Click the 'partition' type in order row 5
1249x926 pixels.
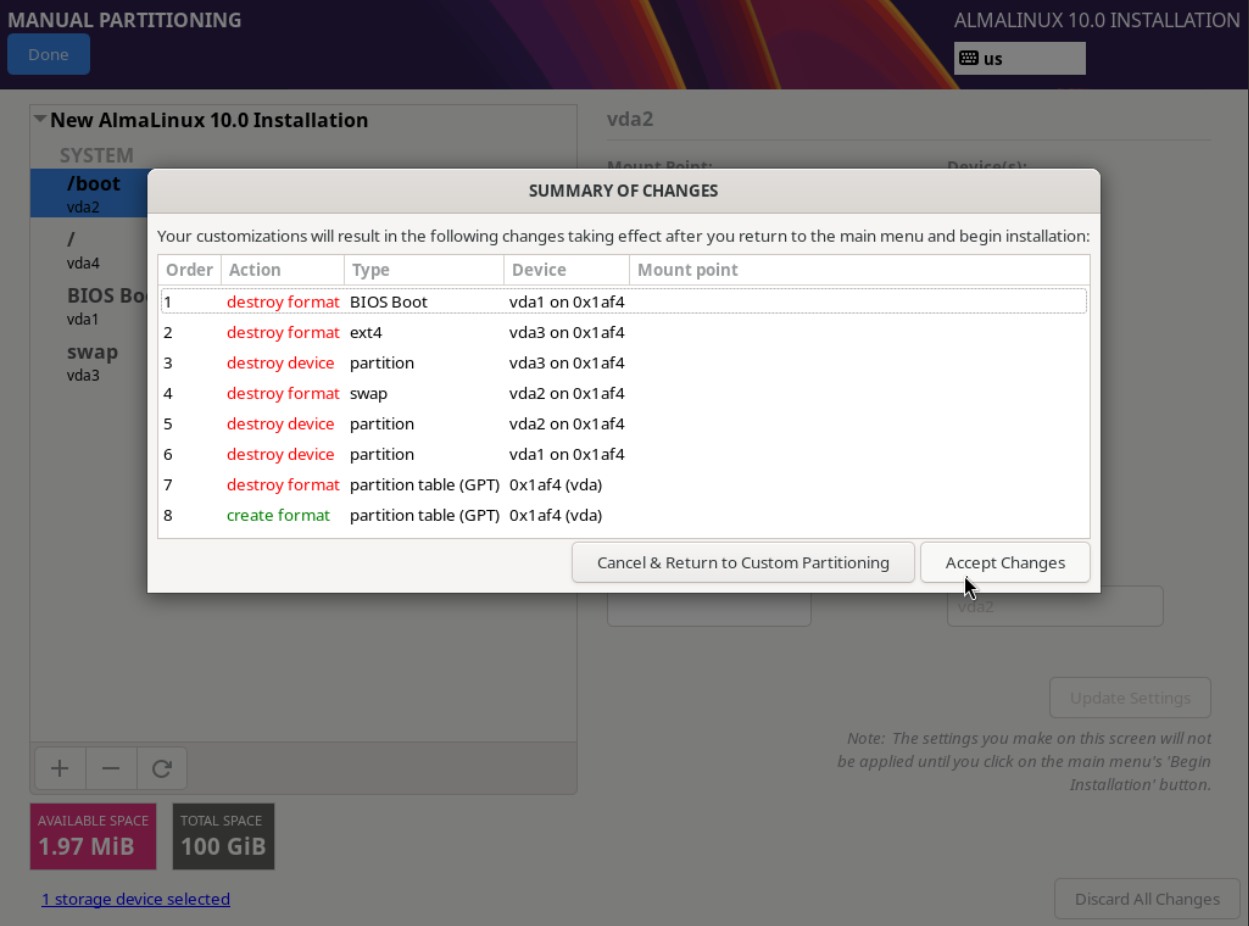[x=382, y=424]
